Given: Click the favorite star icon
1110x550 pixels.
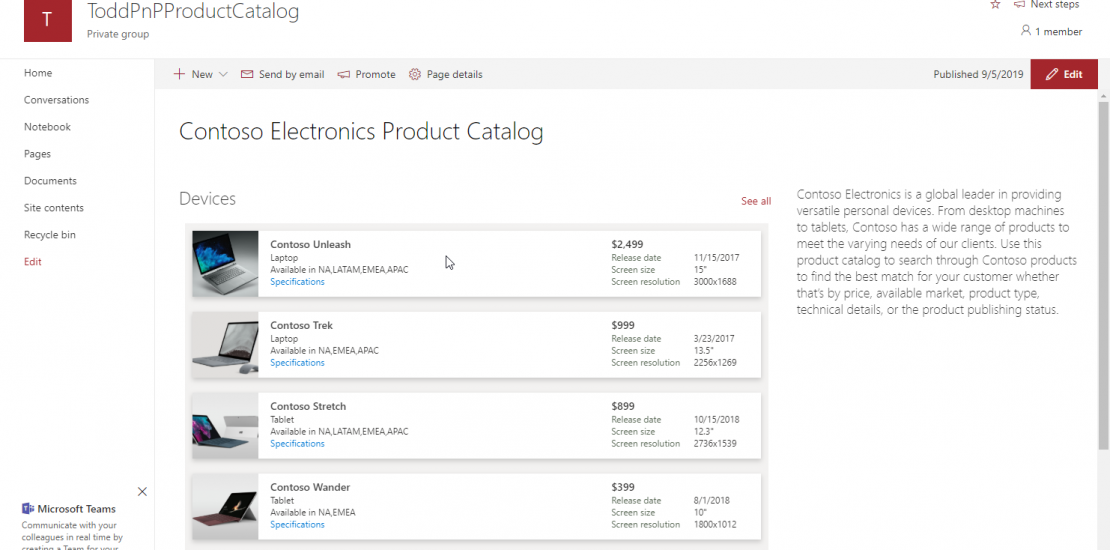Looking at the screenshot, I should 995,5.
